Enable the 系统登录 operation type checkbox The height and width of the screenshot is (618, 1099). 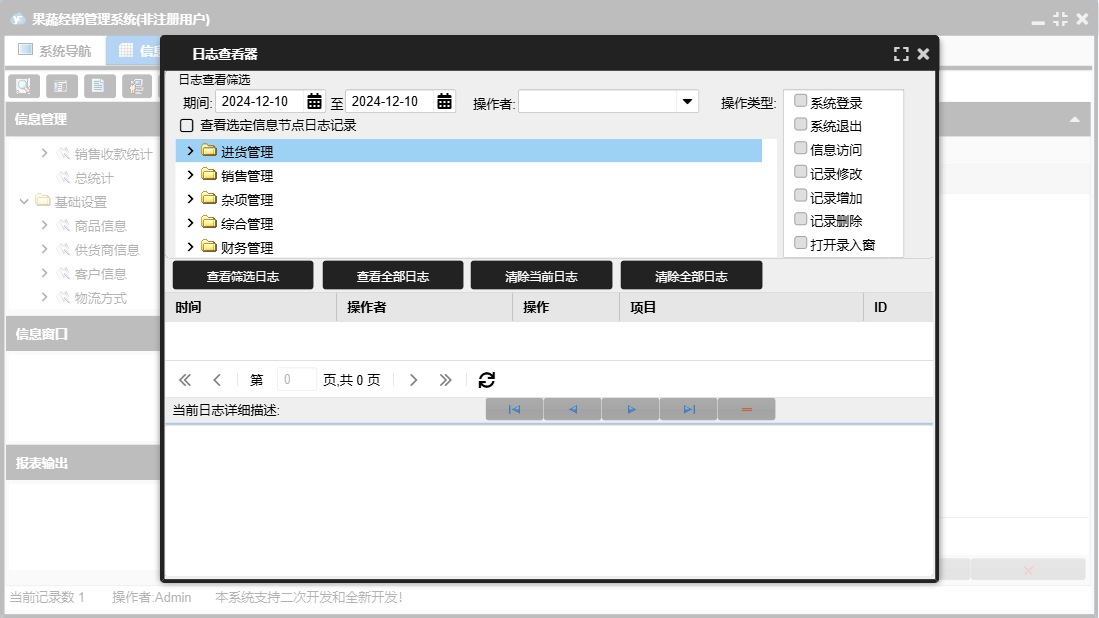(x=801, y=101)
